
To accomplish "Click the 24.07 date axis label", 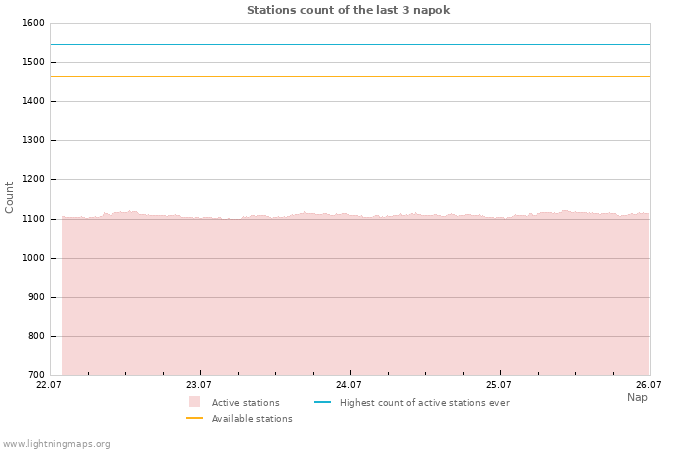I will (x=349, y=385).
